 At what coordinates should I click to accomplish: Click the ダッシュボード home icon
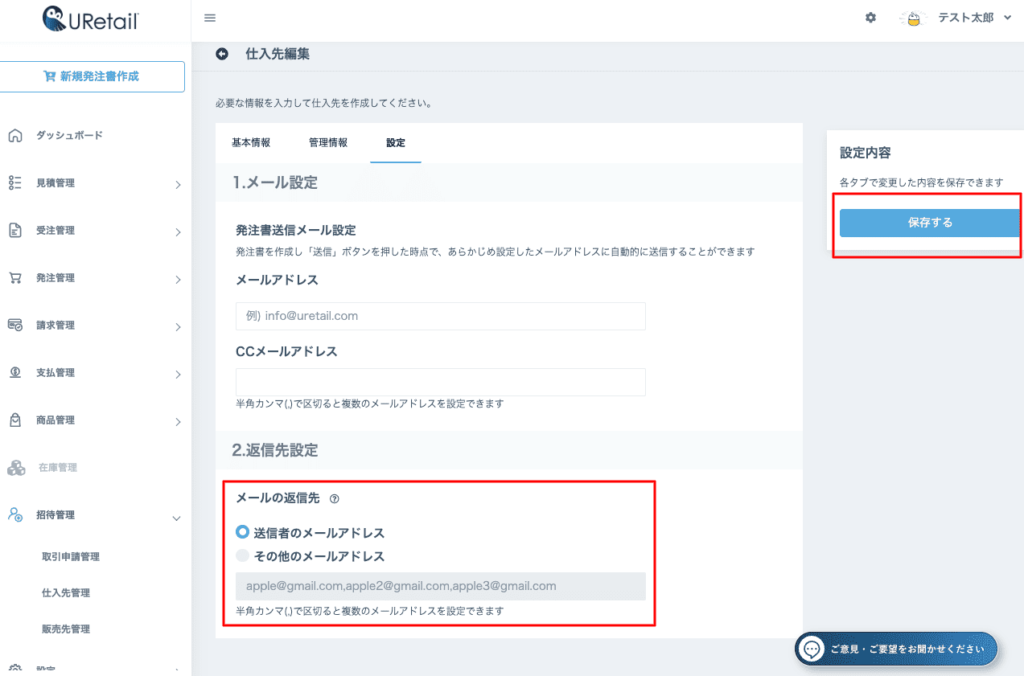(x=15, y=136)
